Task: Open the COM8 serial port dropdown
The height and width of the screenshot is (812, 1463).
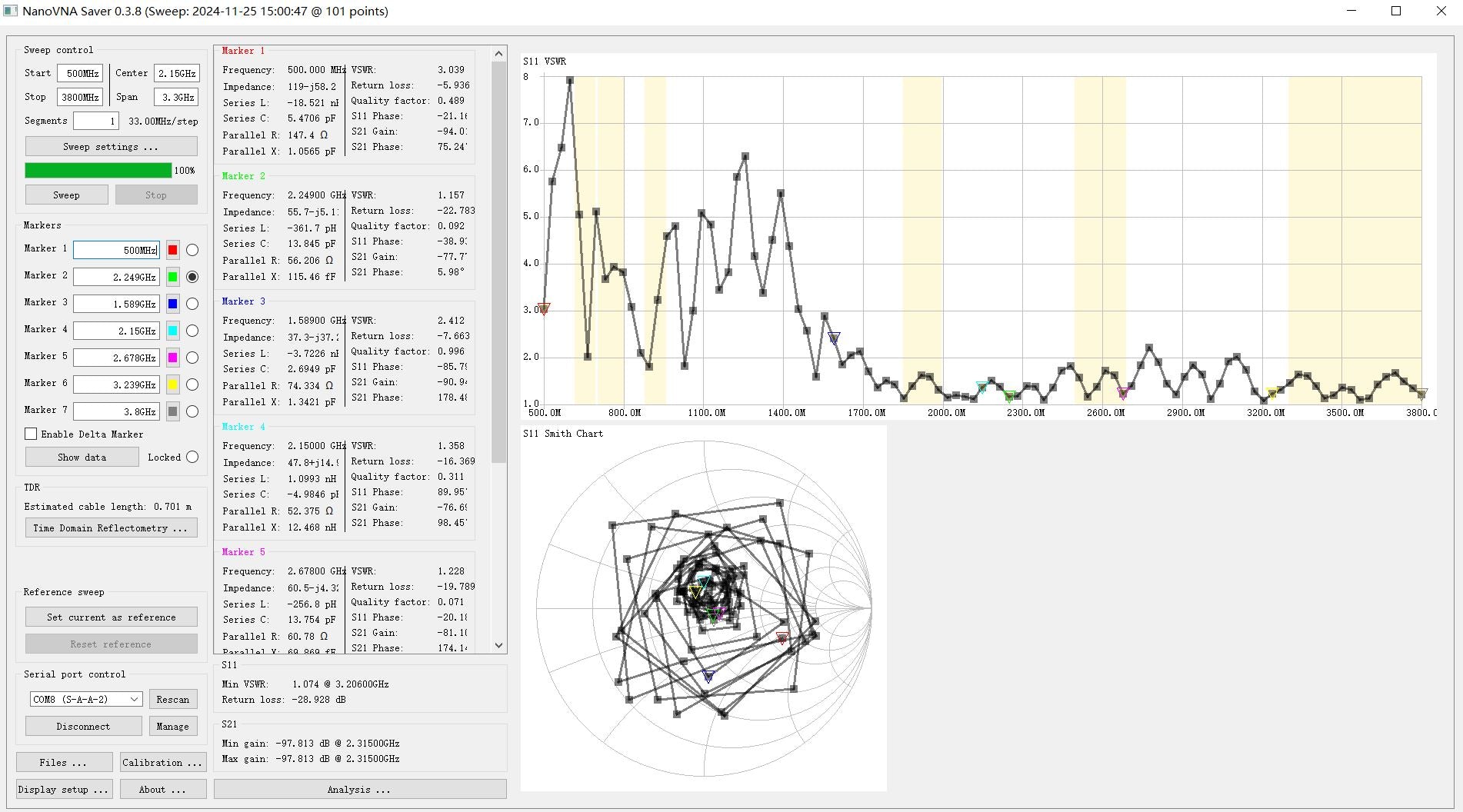Action: pyautogui.click(x=86, y=699)
